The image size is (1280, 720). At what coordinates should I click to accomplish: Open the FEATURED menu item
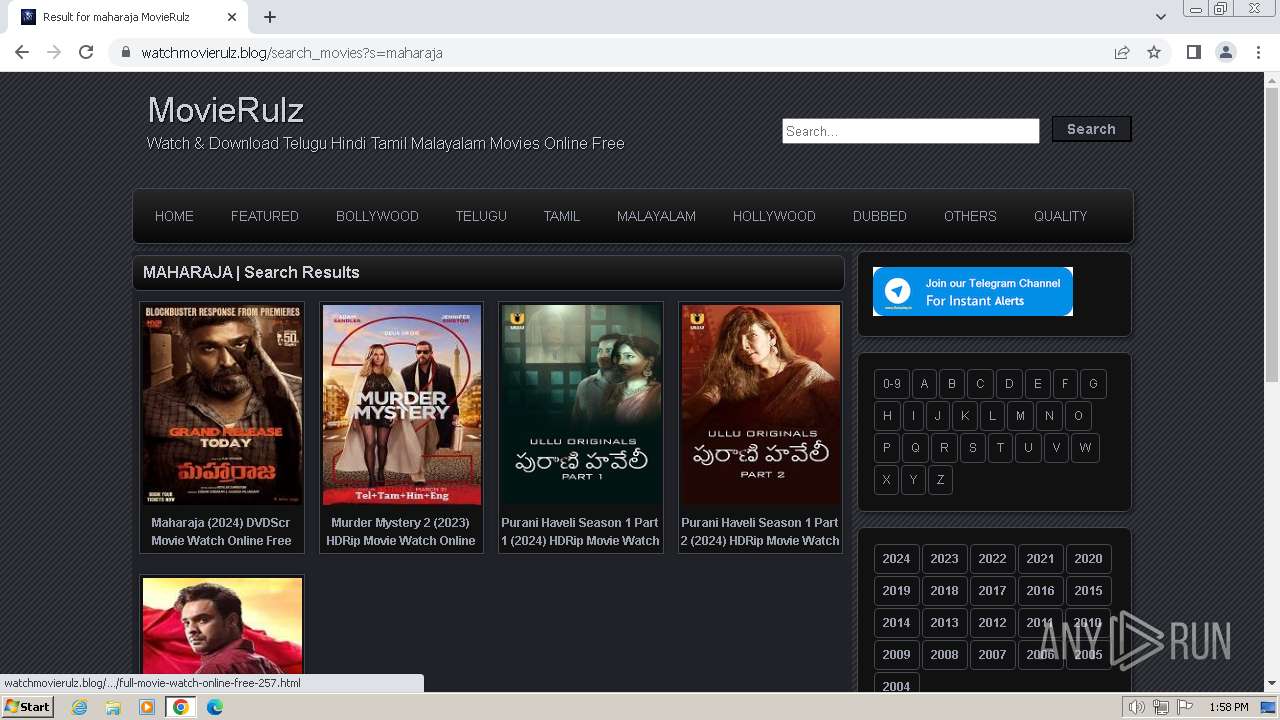click(265, 216)
